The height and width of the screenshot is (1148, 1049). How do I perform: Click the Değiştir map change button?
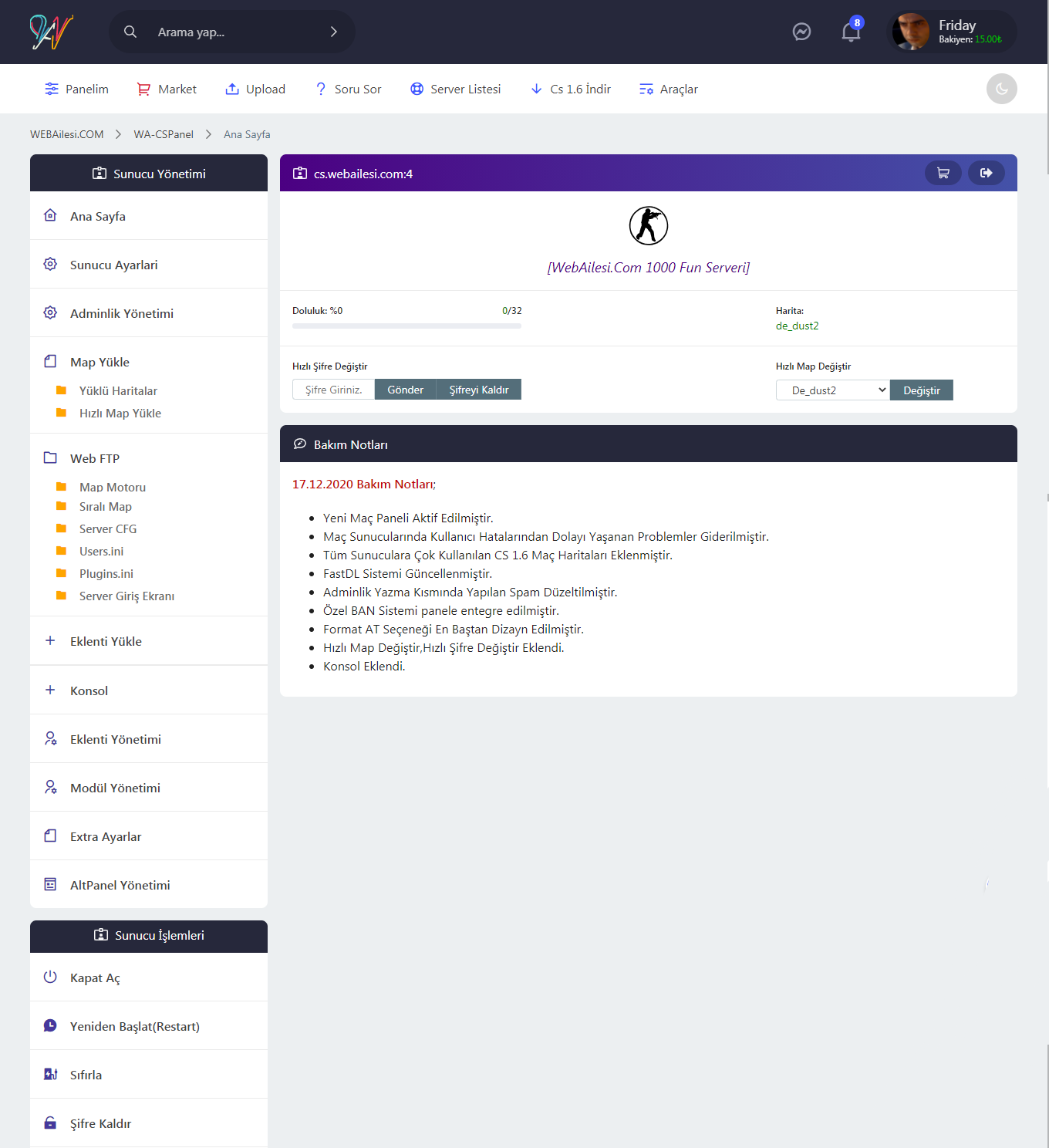click(x=922, y=390)
